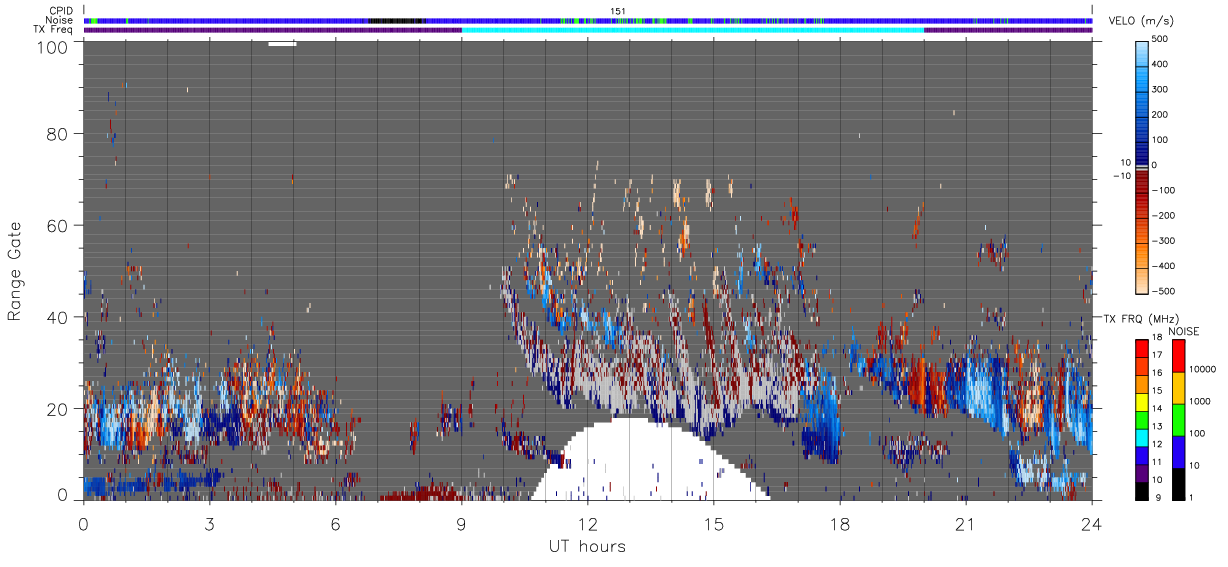Click the 24 UT hours tick label

click(1091, 524)
